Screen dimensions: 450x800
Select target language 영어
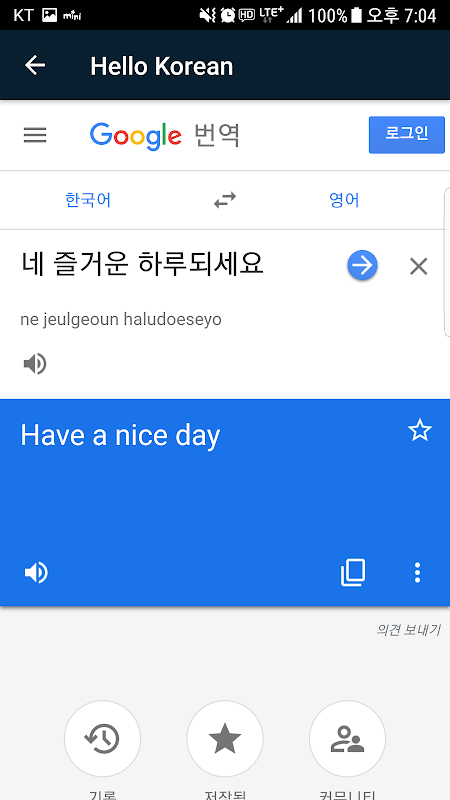[344, 200]
